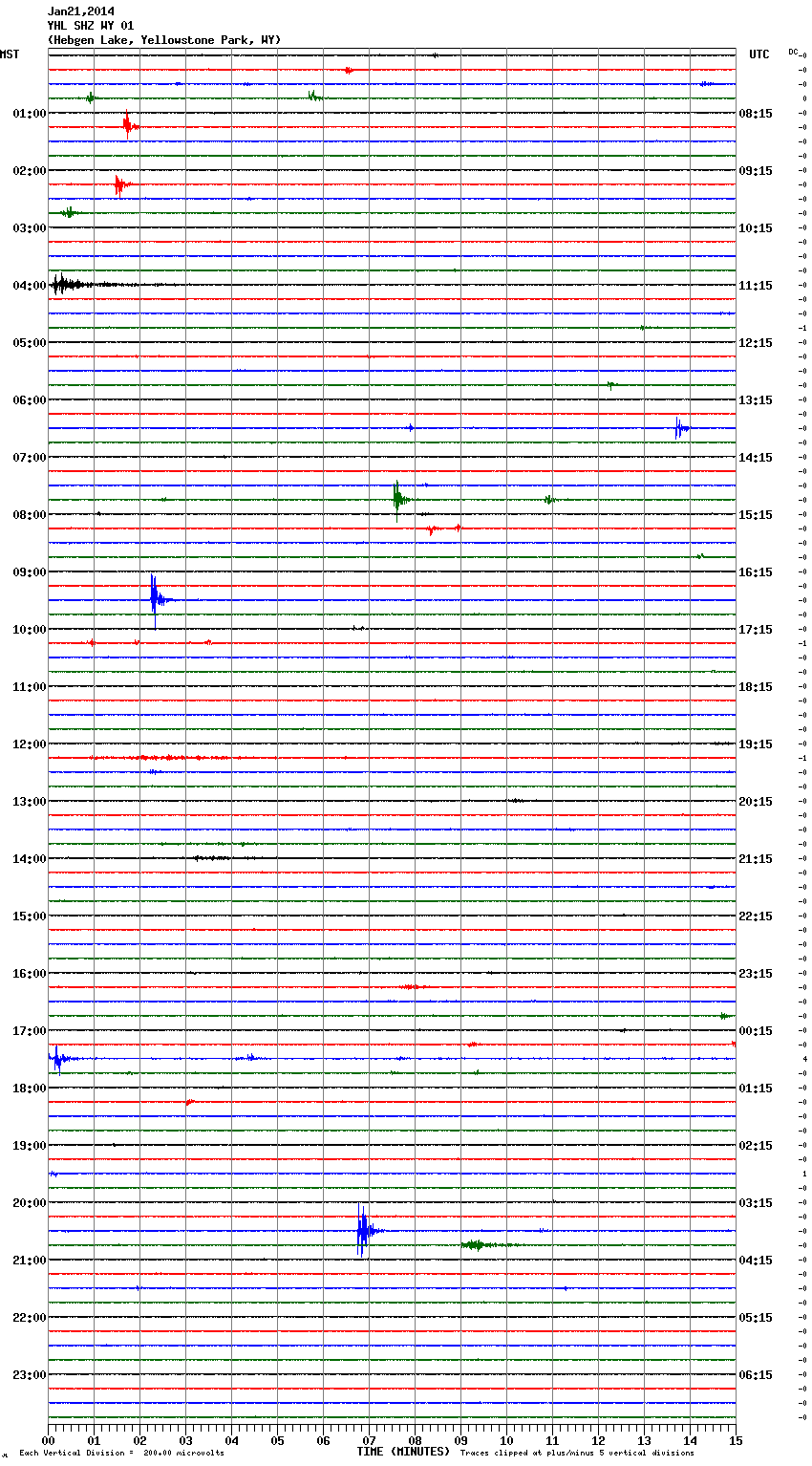
Task: Click the 'DC' column header
Action: (x=793, y=51)
